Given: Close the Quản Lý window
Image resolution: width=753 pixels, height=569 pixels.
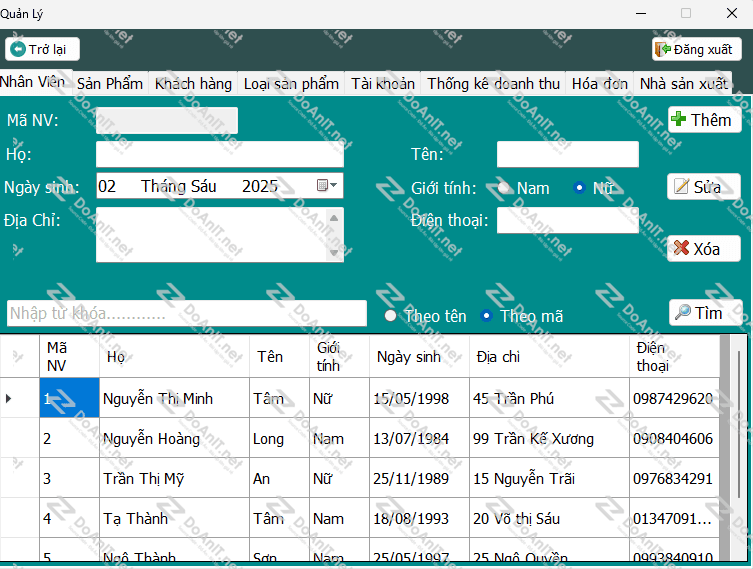Looking at the screenshot, I should tap(731, 13).
